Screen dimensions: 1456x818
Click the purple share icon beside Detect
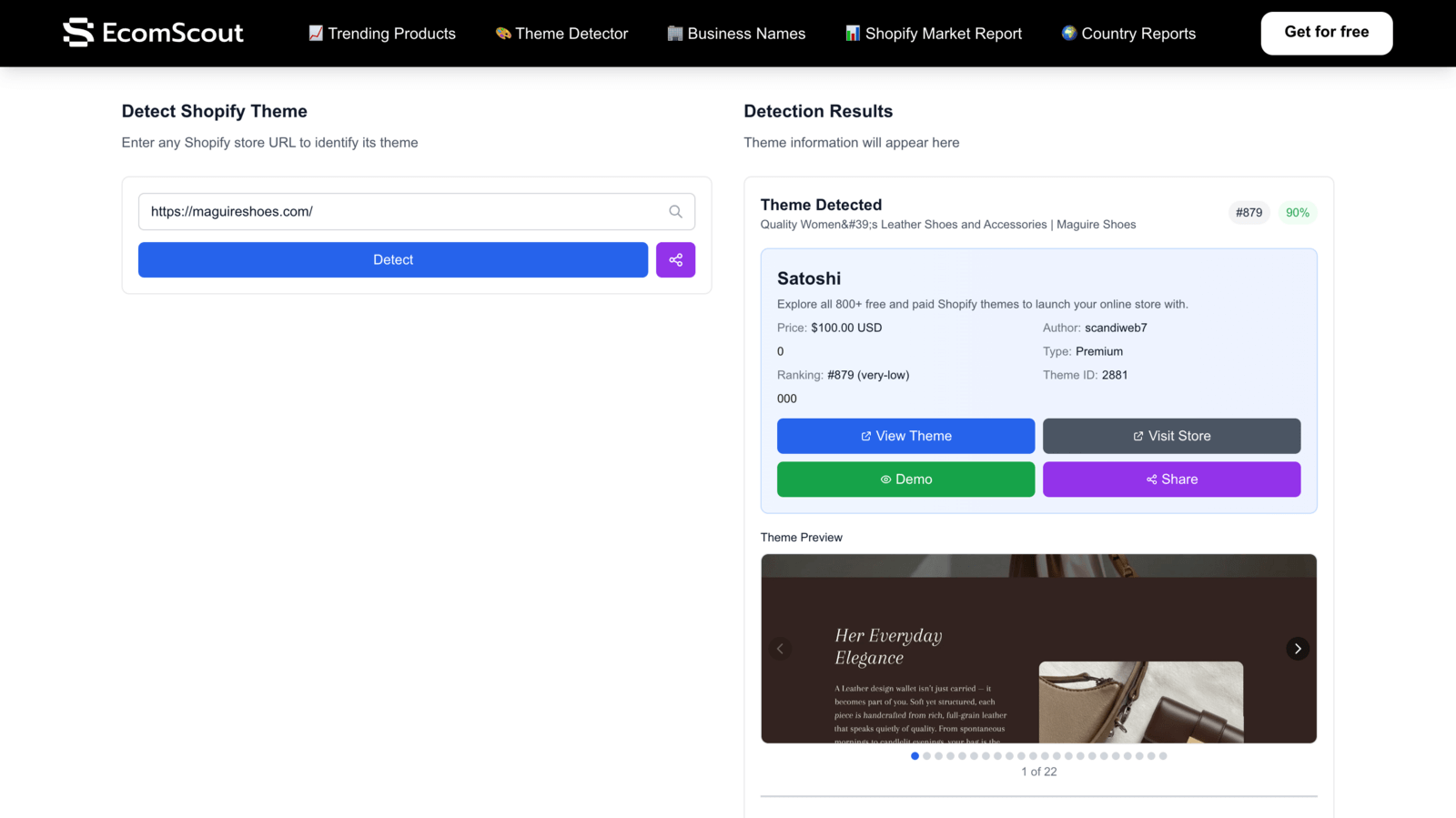pos(675,259)
